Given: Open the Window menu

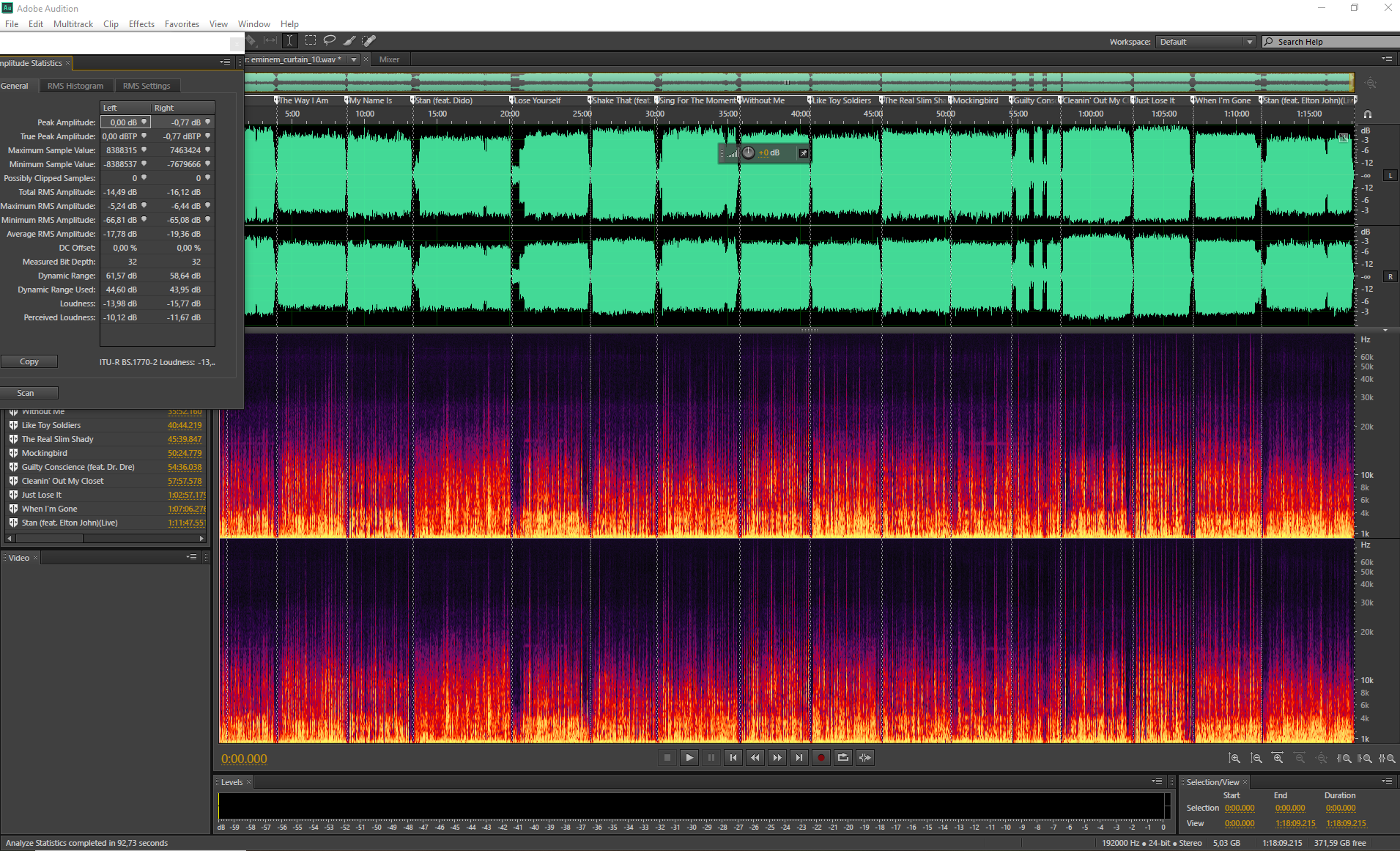Looking at the screenshot, I should [253, 24].
